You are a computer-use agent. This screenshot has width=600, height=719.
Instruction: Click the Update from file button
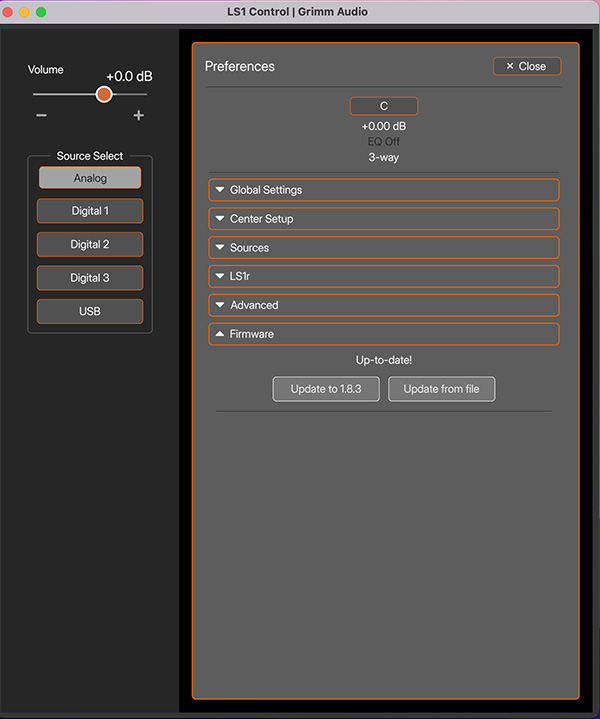click(x=441, y=389)
